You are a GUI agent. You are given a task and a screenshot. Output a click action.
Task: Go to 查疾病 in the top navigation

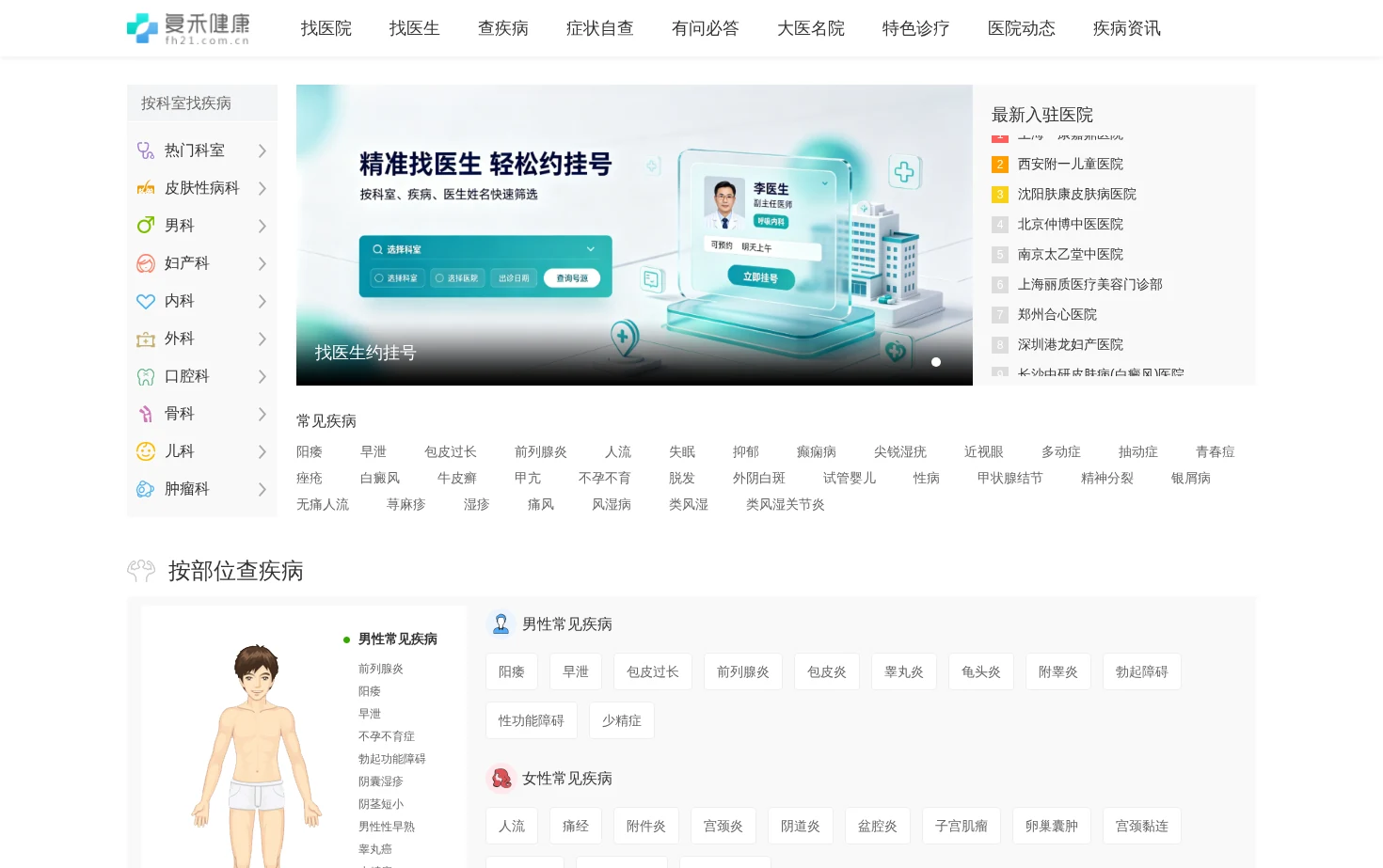point(503,28)
